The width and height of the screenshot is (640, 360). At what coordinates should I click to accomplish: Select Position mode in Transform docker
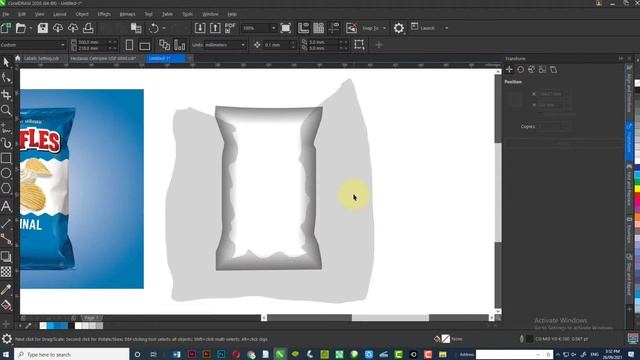click(509, 69)
